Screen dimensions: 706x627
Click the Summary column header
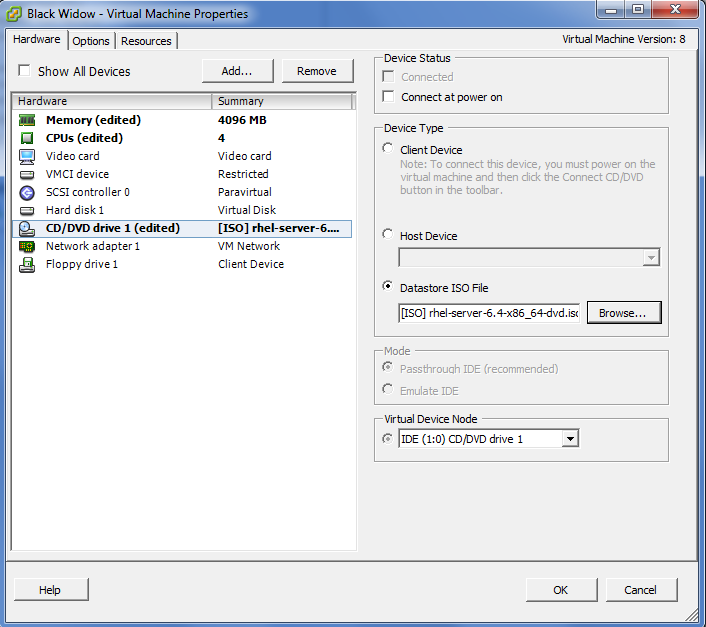coord(282,101)
